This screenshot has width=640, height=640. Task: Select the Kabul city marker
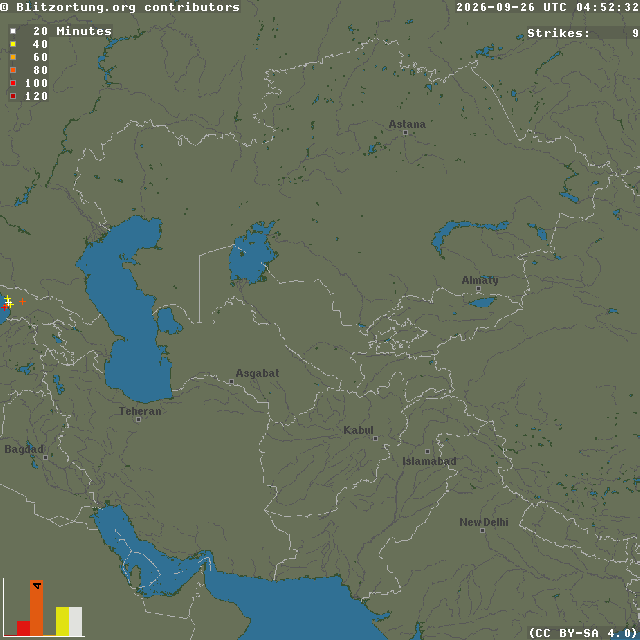(375, 438)
